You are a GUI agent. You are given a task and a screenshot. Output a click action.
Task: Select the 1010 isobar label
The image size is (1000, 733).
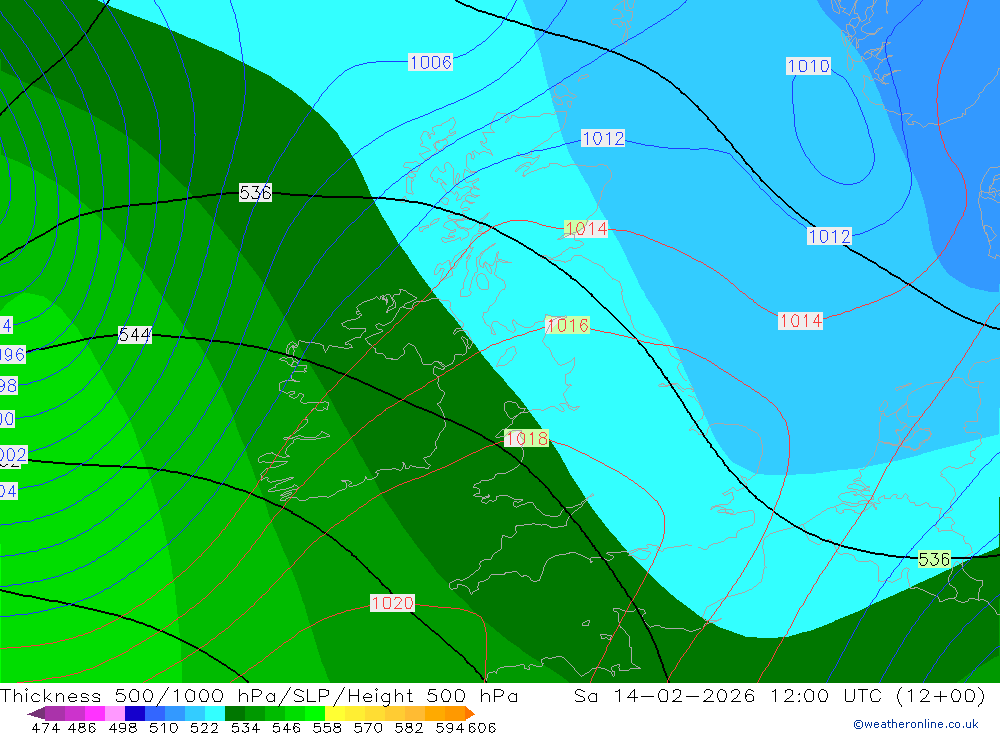[808, 66]
